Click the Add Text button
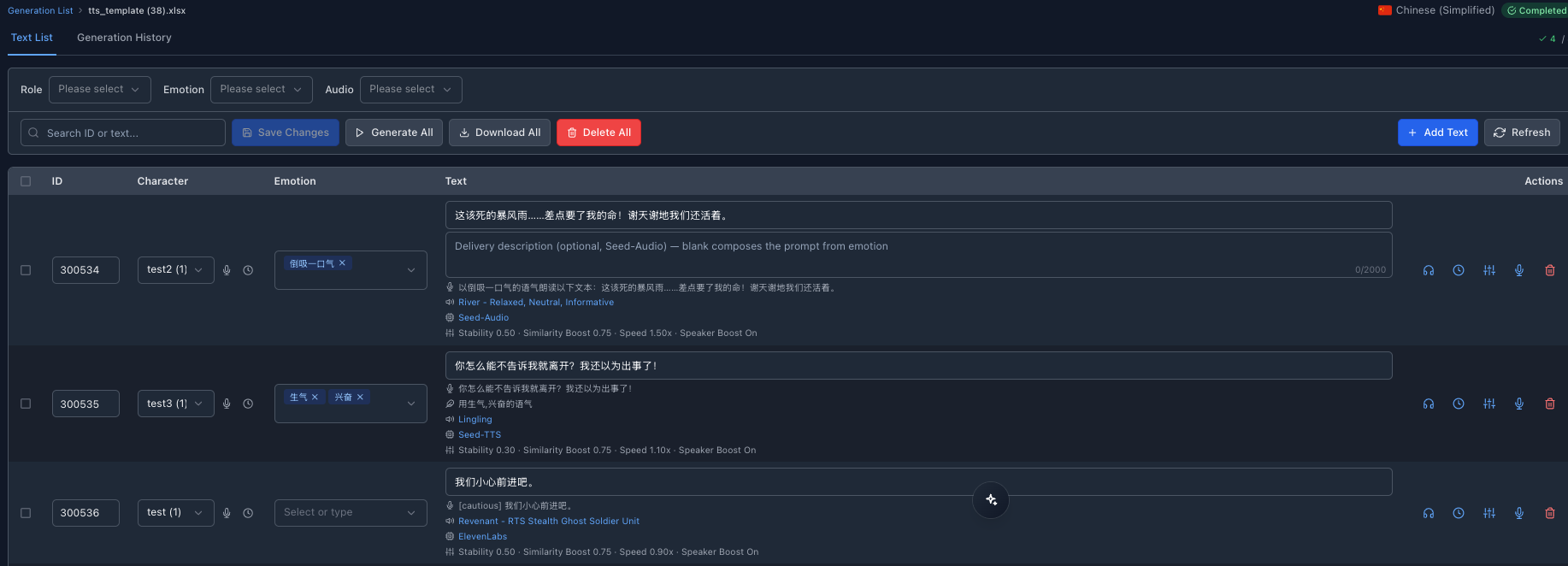Image resolution: width=1568 pixels, height=566 pixels. [1437, 133]
